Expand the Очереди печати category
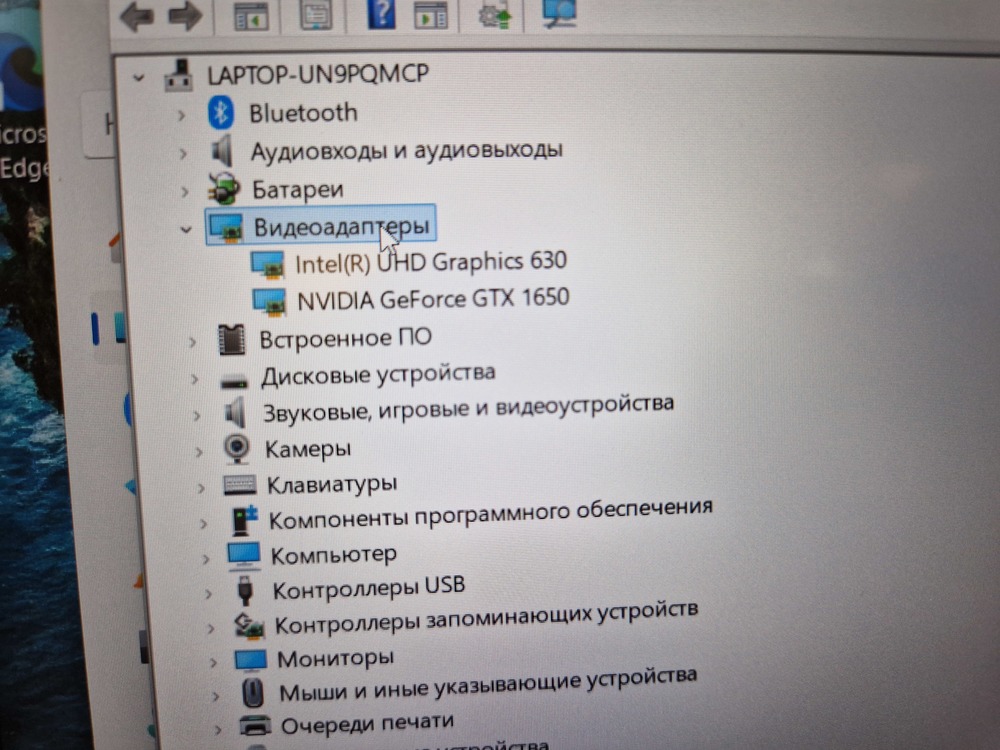Image resolution: width=1000 pixels, height=750 pixels. pos(218,728)
